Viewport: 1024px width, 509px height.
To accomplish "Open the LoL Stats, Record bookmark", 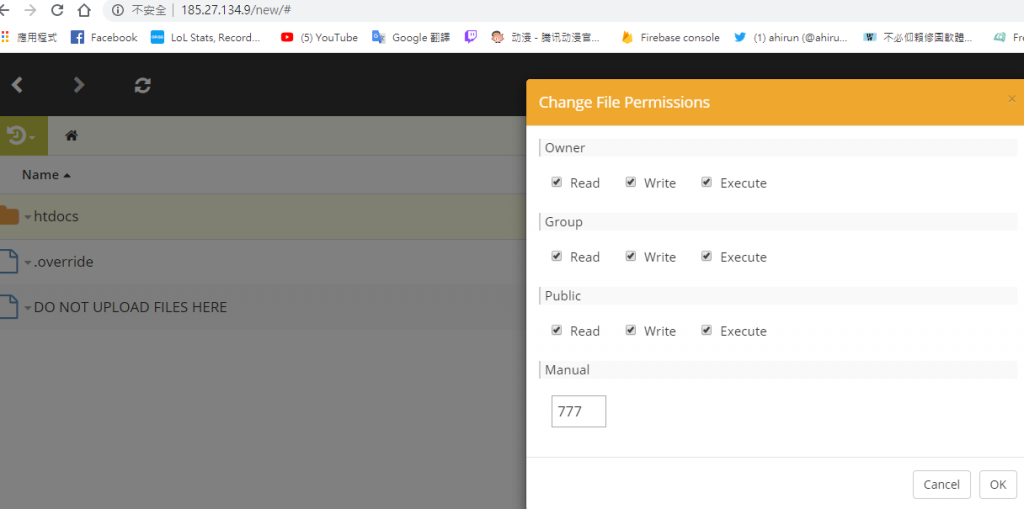I will [205, 37].
